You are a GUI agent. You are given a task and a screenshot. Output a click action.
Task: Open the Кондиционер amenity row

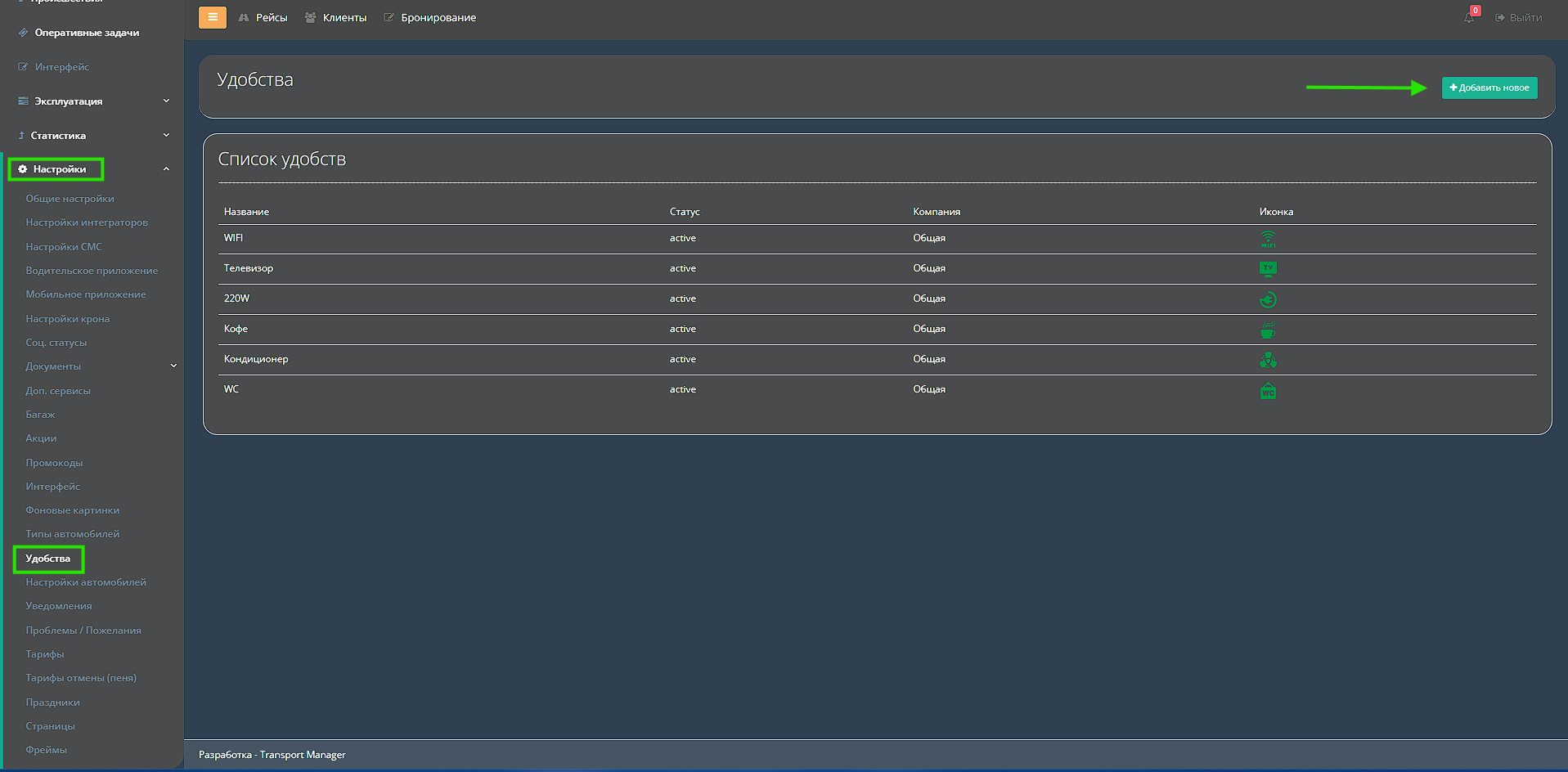256,359
